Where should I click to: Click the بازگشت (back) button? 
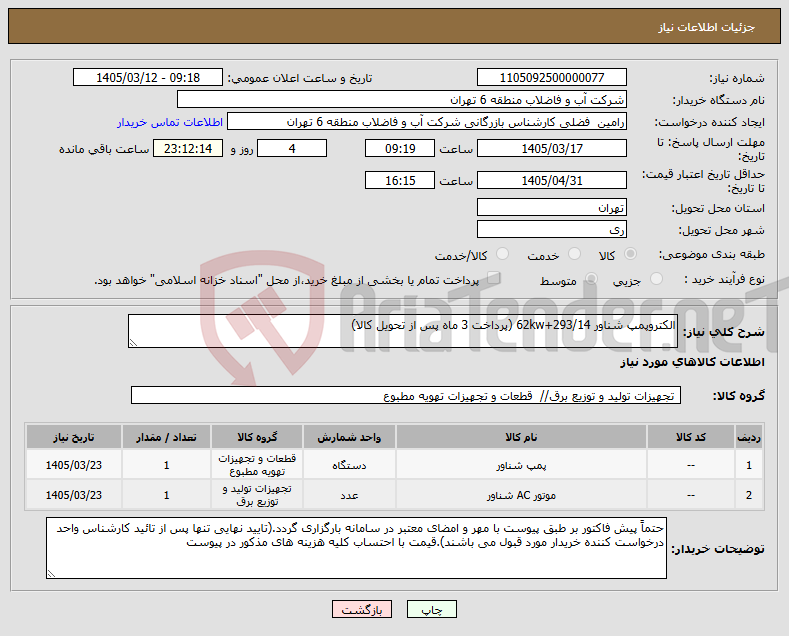point(361,609)
